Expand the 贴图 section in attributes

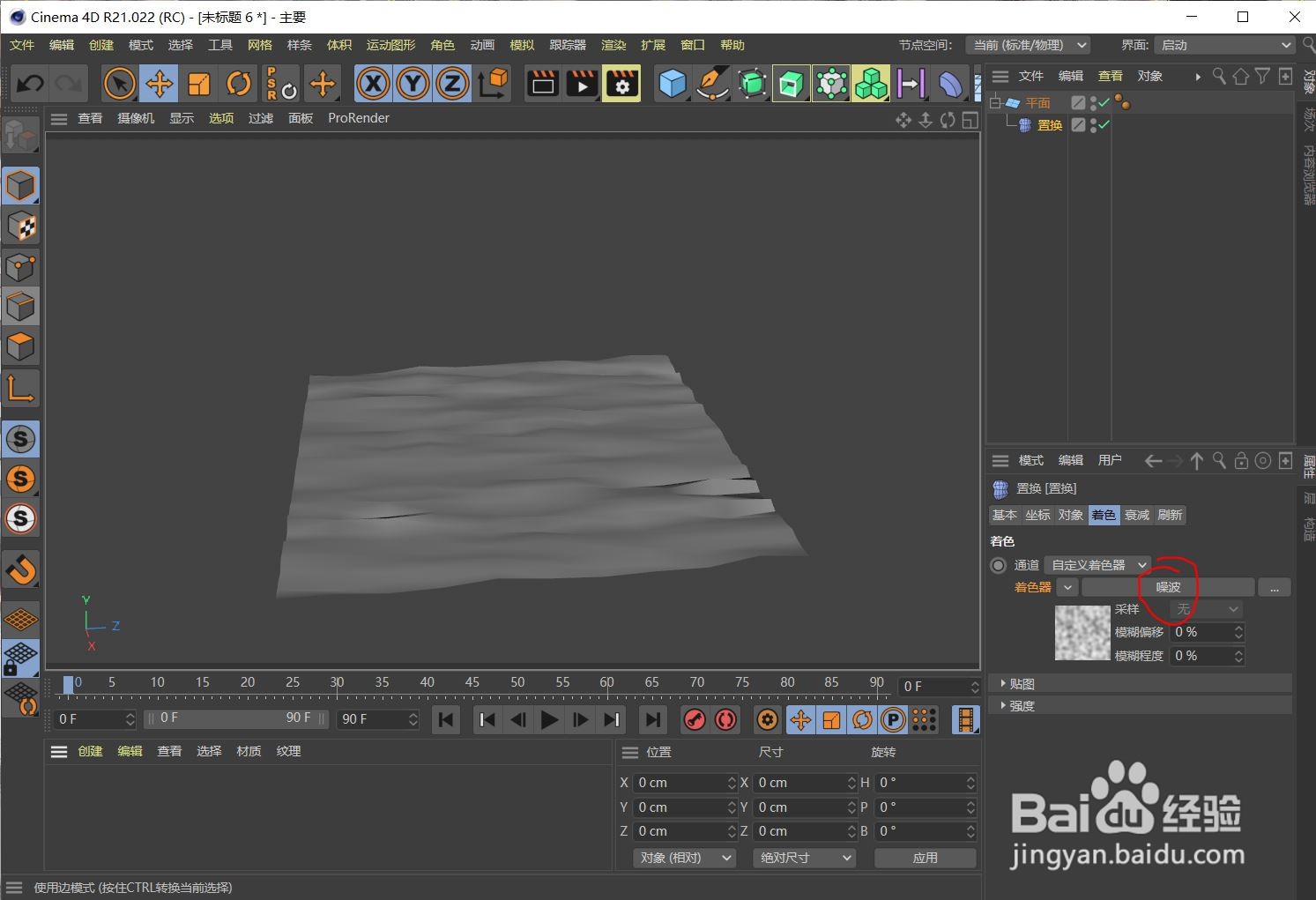pos(1021,683)
